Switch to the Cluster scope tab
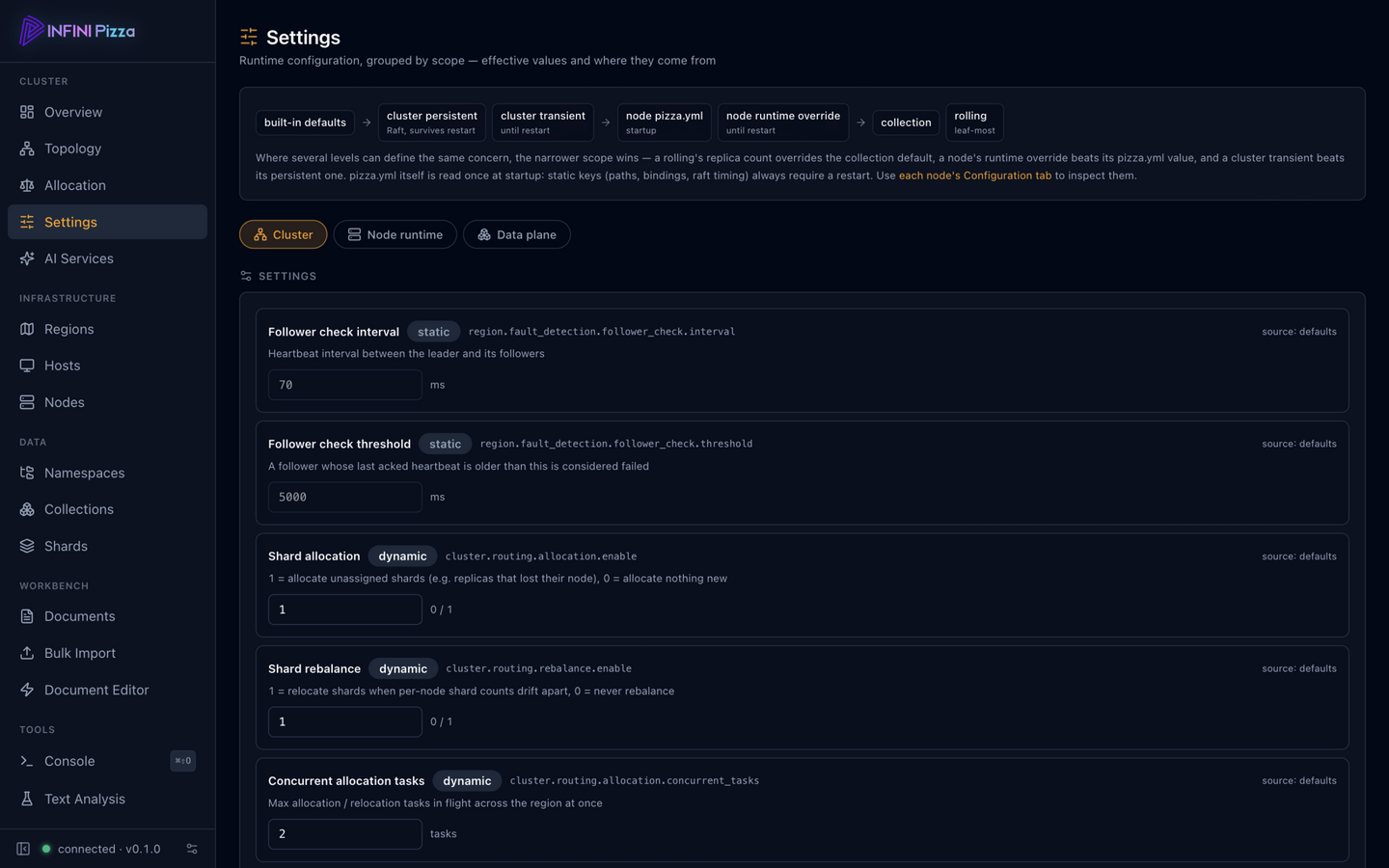This screenshot has width=1389, height=868. [284, 234]
